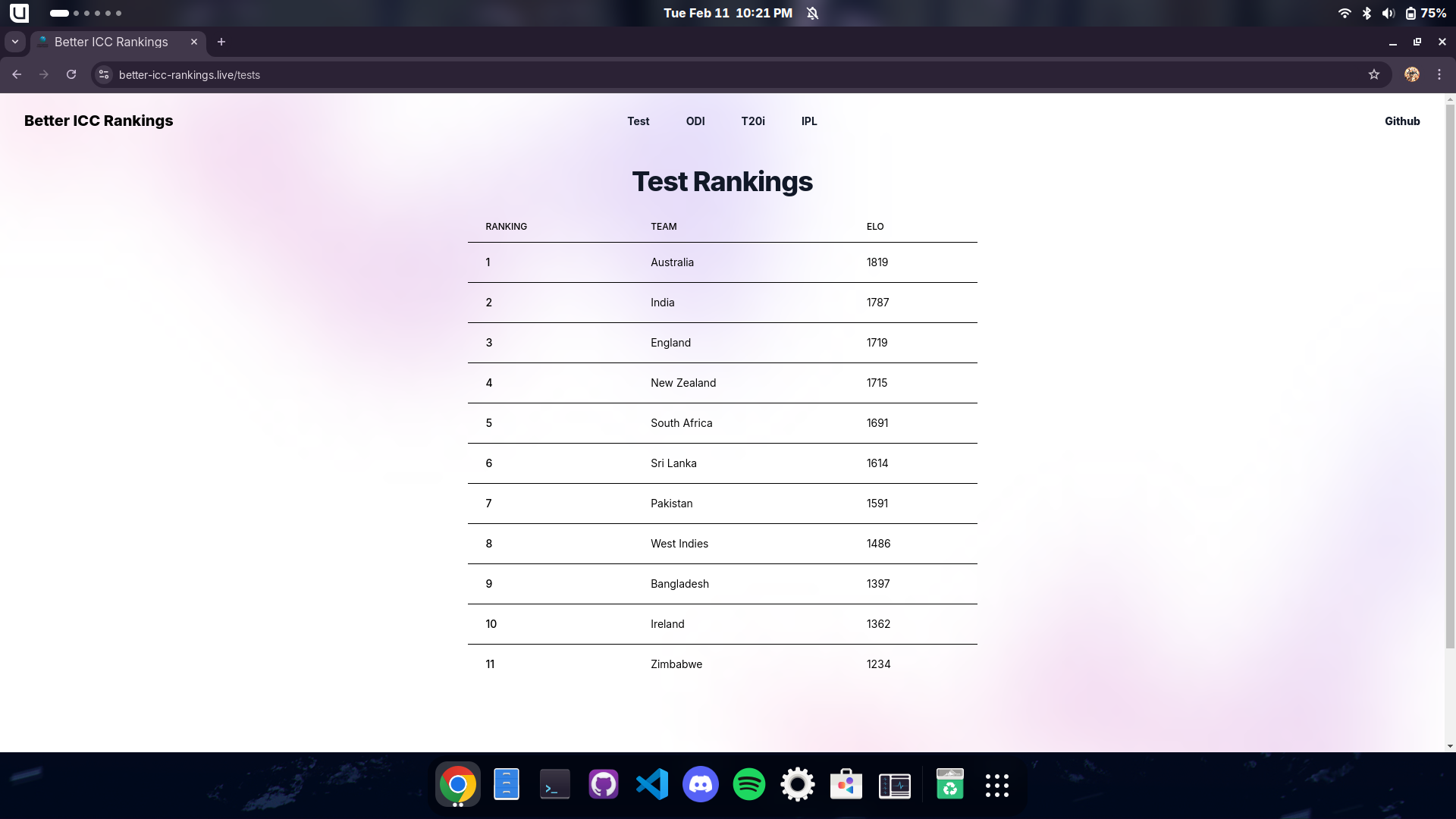Bookmark this page with the star
Viewport: 1456px width, 819px height.
[1374, 74]
